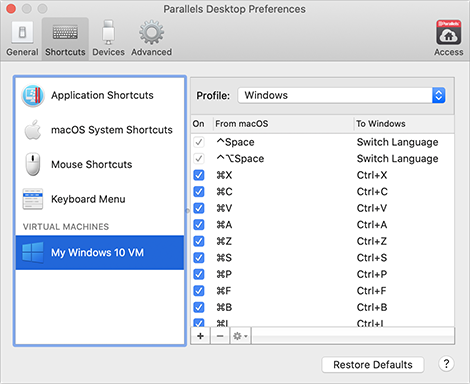Toggle checkbox for ⌘B shortcut

click(x=199, y=307)
